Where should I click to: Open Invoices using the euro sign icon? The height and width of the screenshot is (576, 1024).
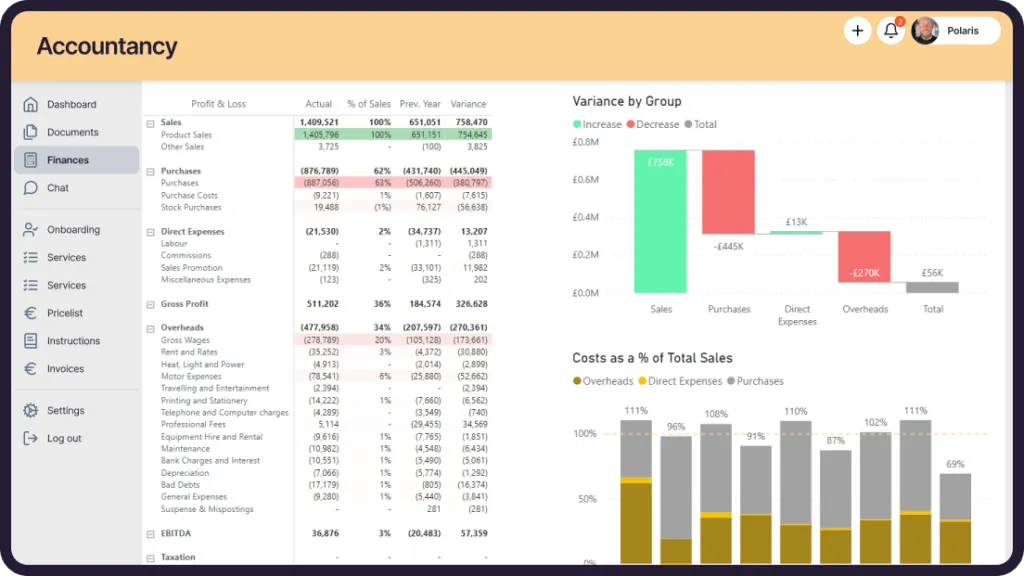pyautogui.click(x=34, y=369)
